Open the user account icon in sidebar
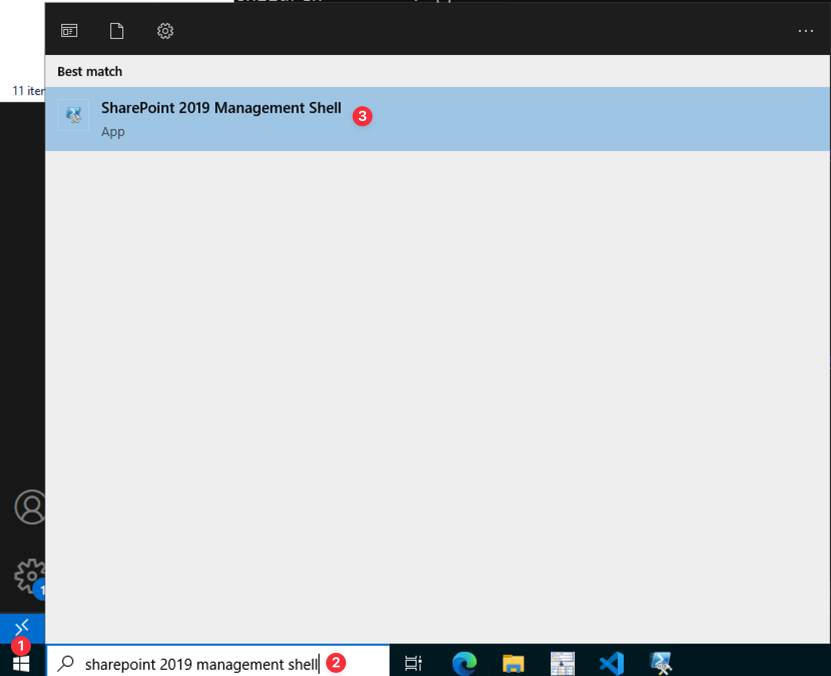Screen dimensions: 831x676 pos(31,507)
